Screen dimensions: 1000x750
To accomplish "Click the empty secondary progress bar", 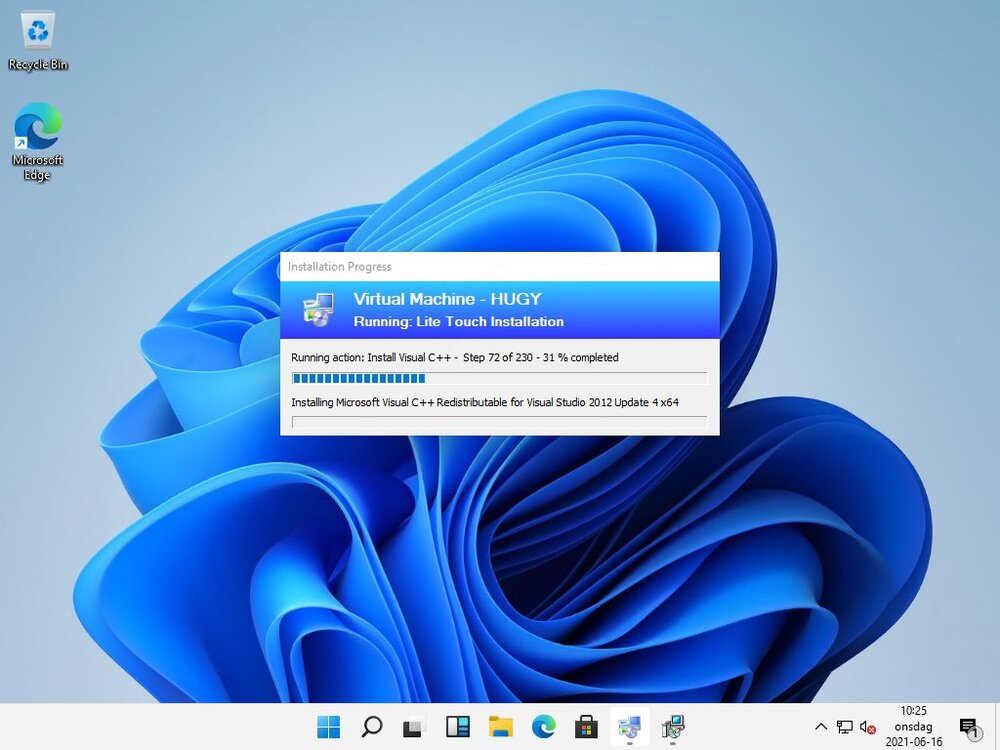I will (499, 422).
